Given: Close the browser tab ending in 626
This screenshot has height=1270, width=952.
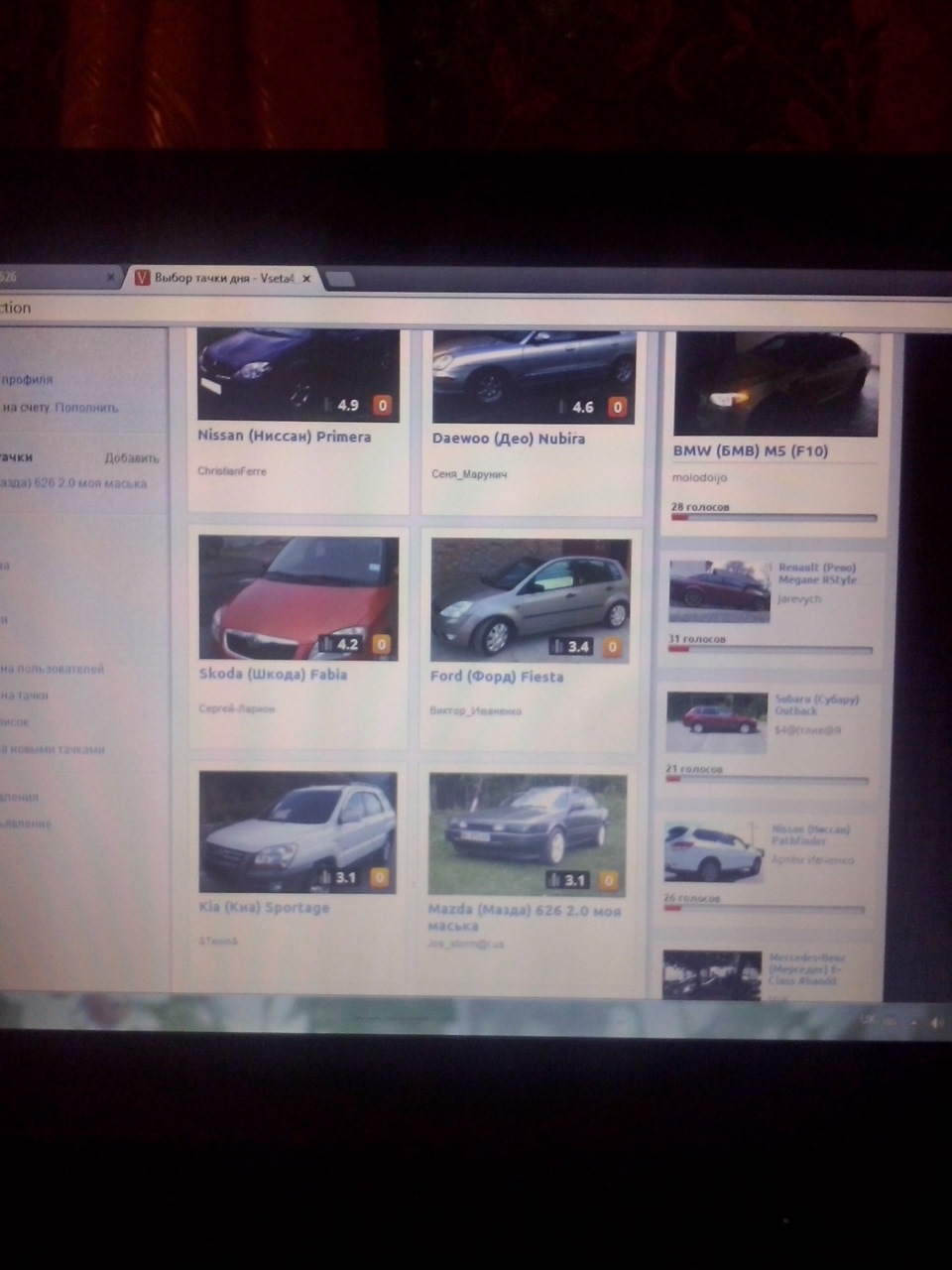Looking at the screenshot, I should click(110, 278).
